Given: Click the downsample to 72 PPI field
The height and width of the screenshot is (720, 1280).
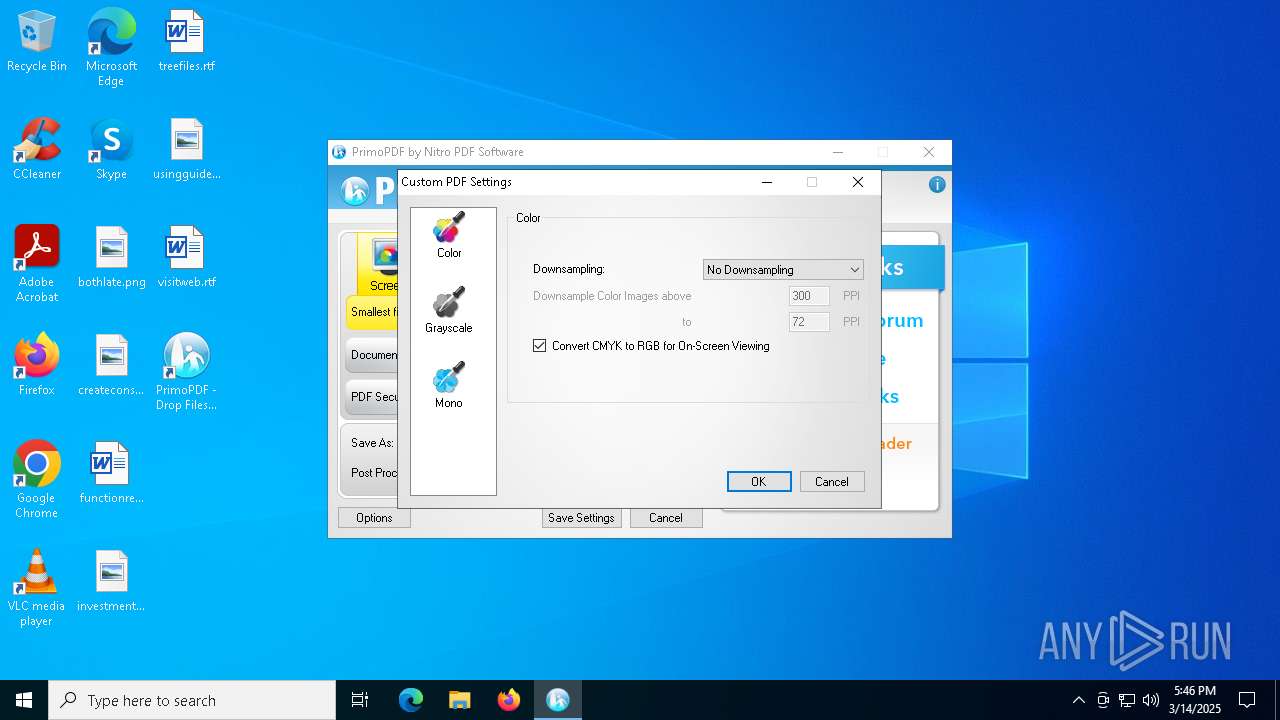Looking at the screenshot, I should coord(809,322).
